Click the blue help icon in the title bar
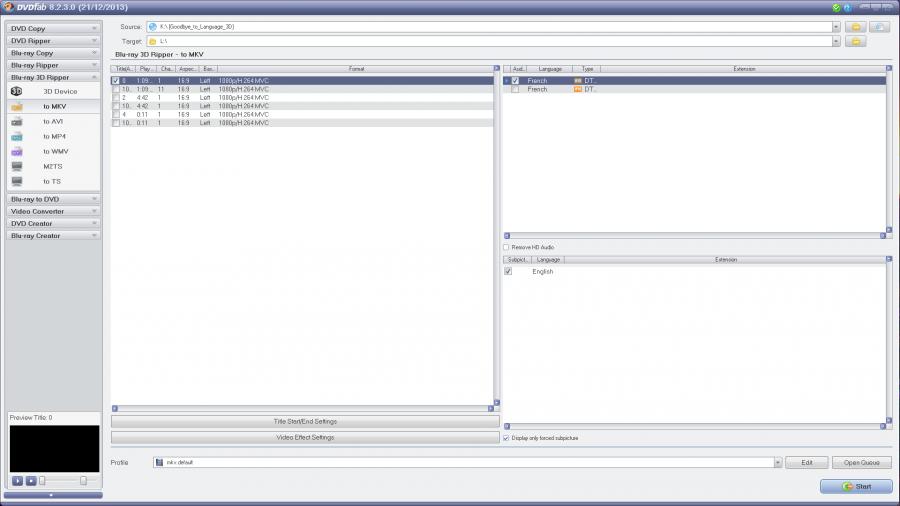900x506 pixels. 847,7
